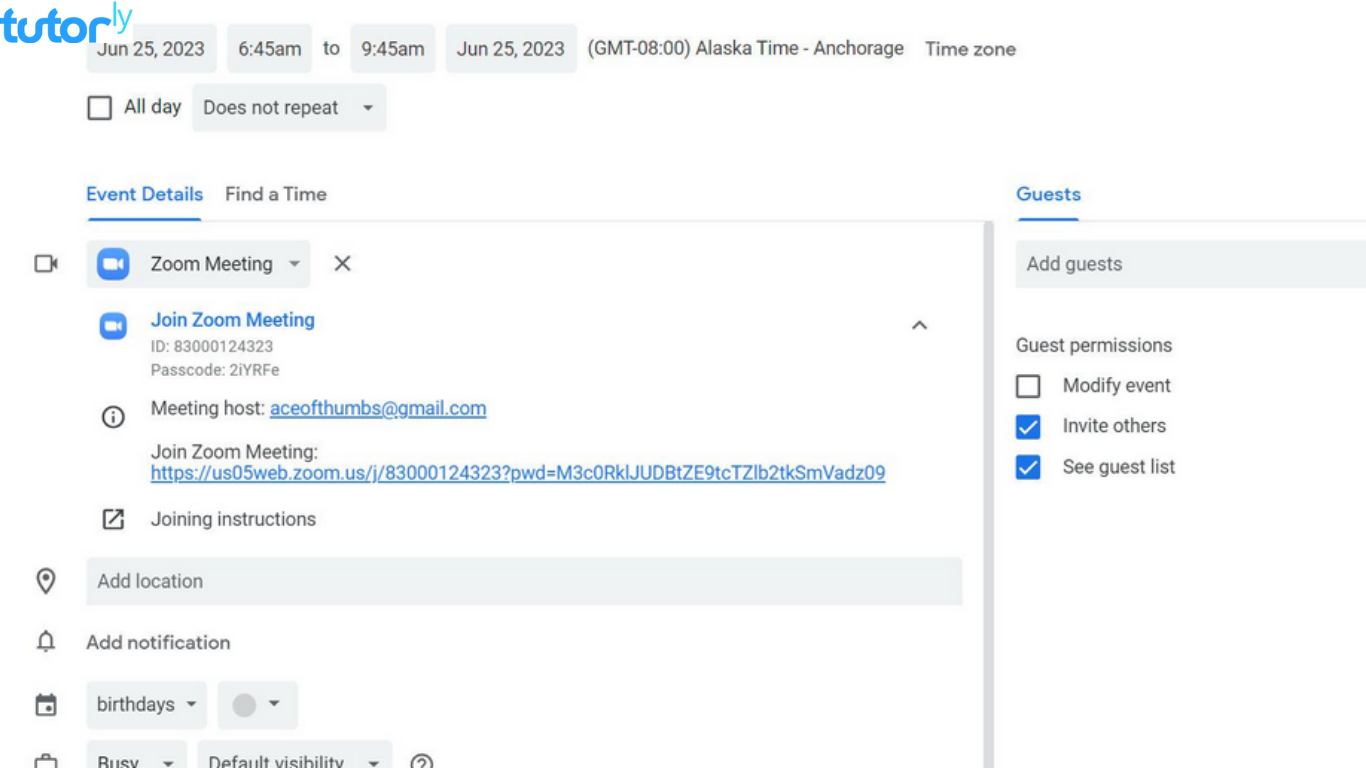Click the notification bell icon
Screen dimensions: 1366x768
click(x=46, y=642)
